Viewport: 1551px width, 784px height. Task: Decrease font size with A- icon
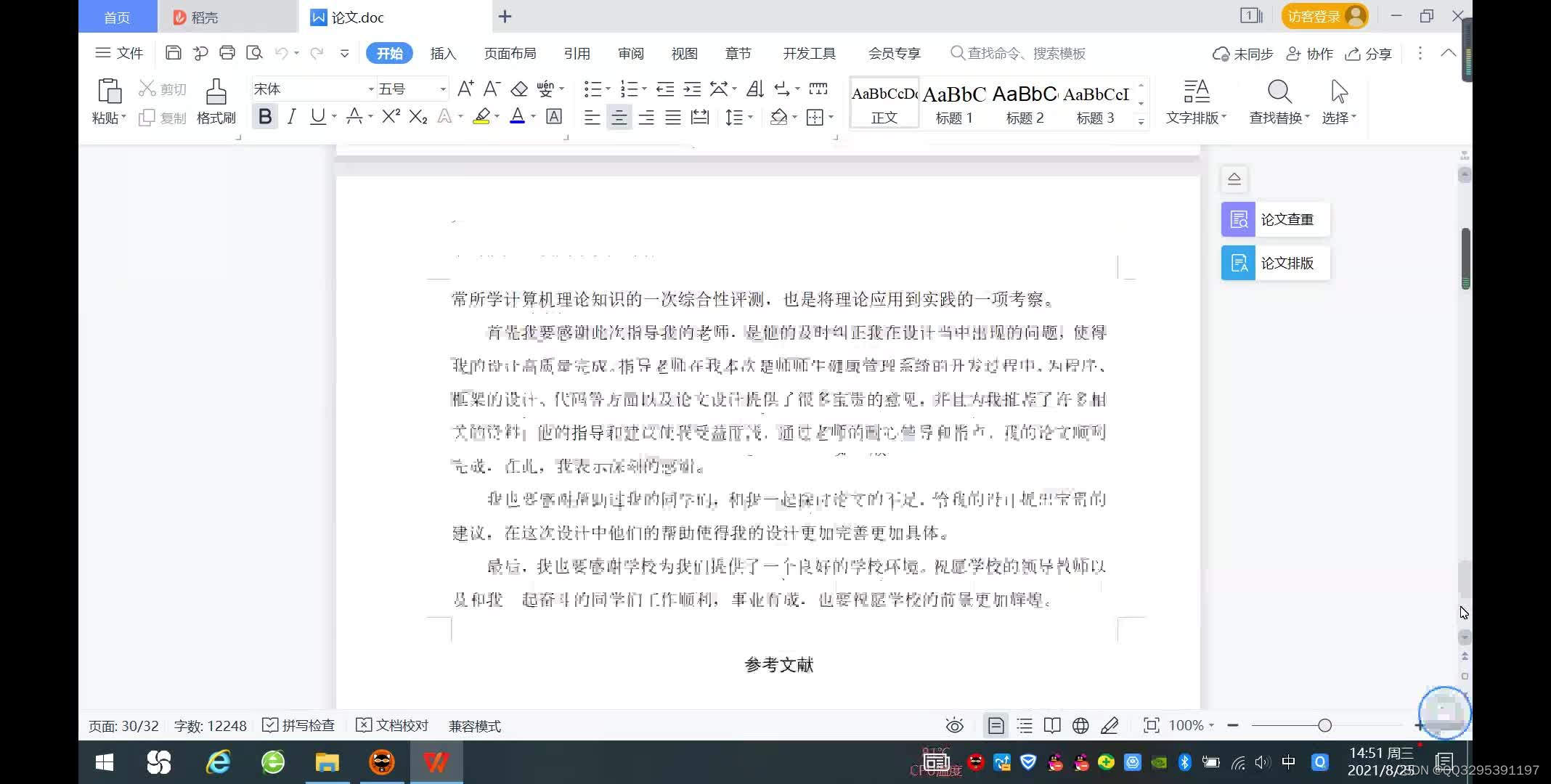pyautogui.click(x=492, y=89)
